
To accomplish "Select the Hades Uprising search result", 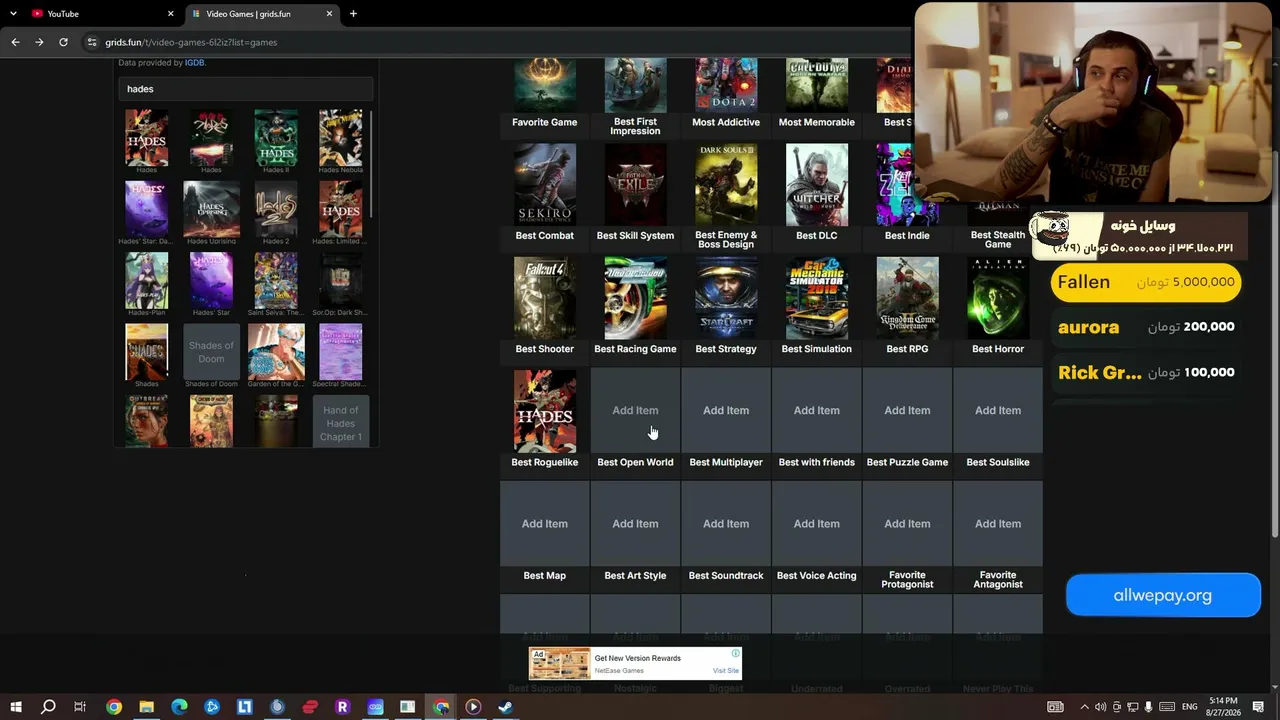I will coord(211,209).
